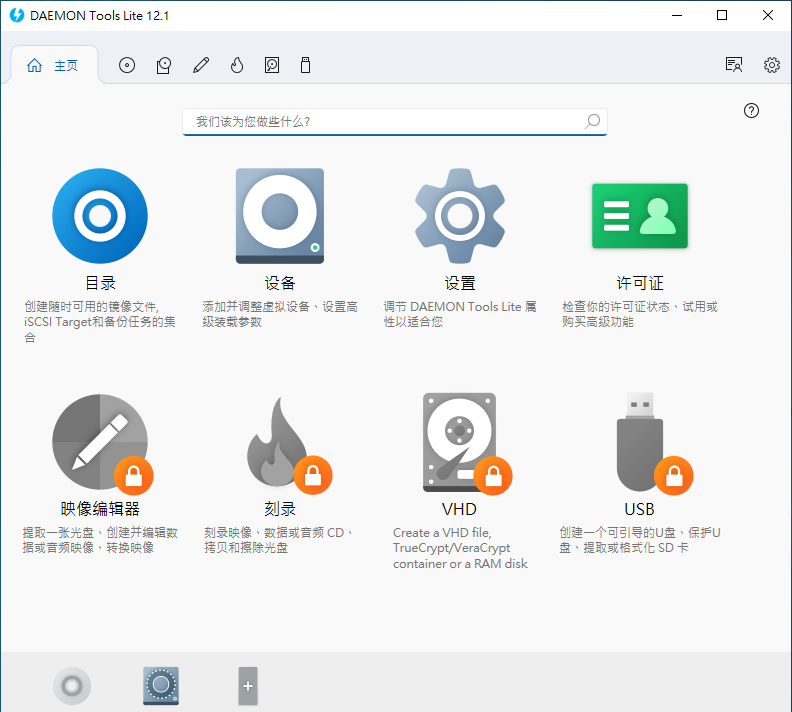Open the disc images catalog toolbar icon
Image resolution: width=792 pixels, height=712 pixels.
click(127, 65)
